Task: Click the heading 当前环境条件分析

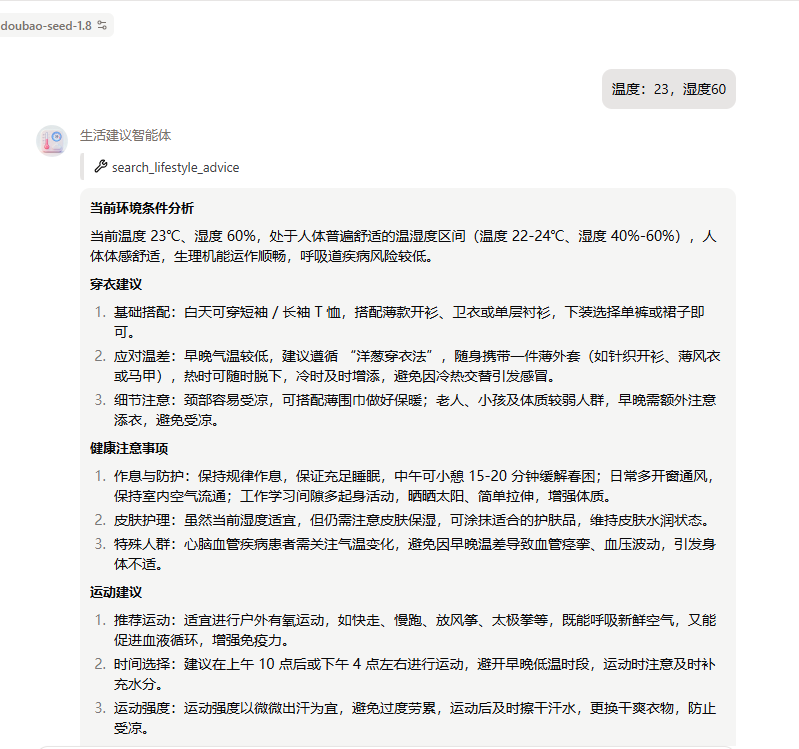Action: tap(142, 208)
